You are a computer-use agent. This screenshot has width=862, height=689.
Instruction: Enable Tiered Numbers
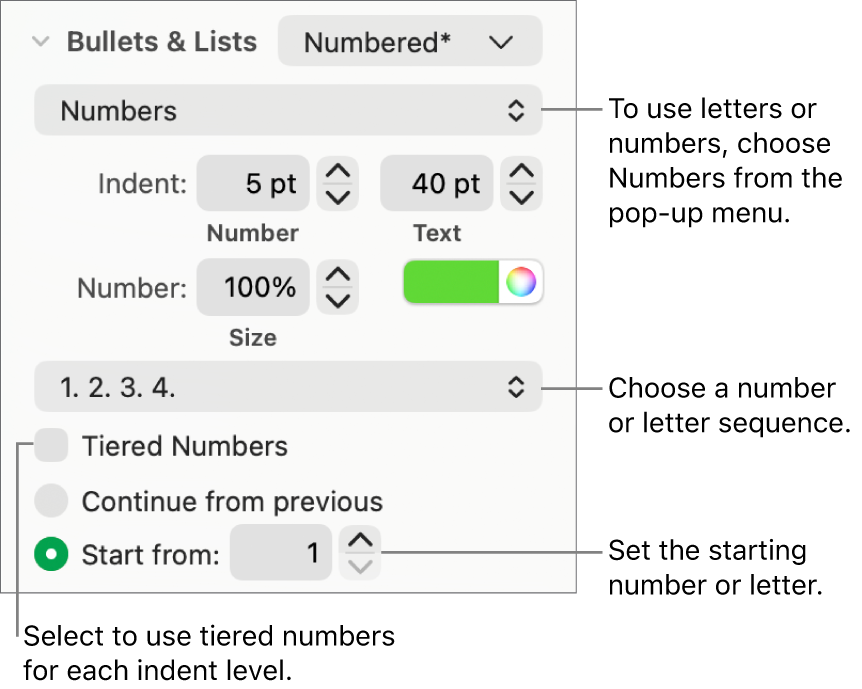point(51,445)
